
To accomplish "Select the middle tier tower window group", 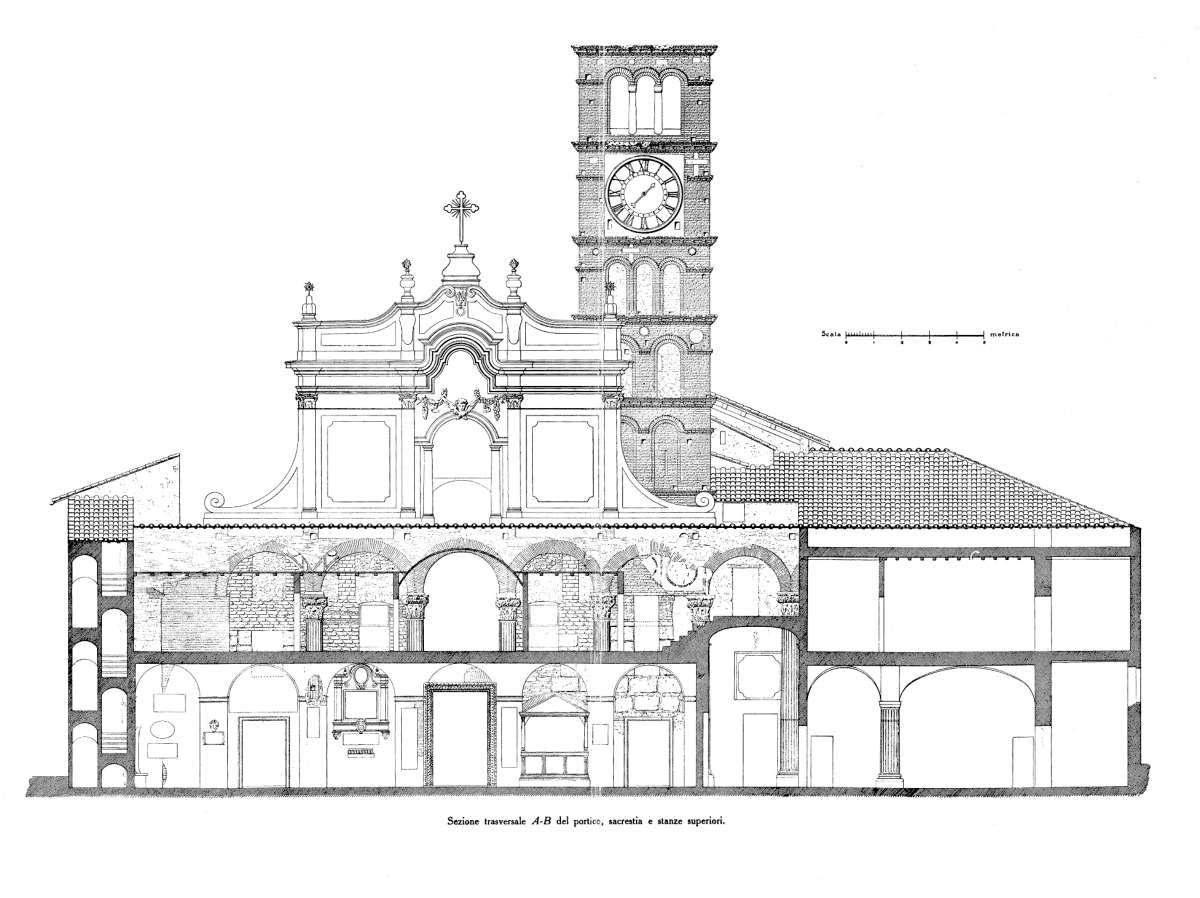I will 645,285.
